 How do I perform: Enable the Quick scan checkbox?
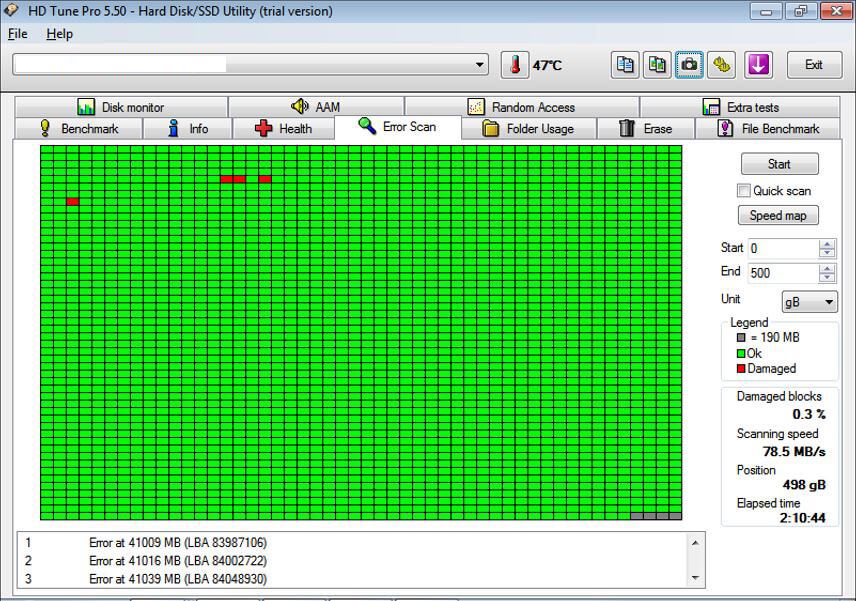[744, 191]
